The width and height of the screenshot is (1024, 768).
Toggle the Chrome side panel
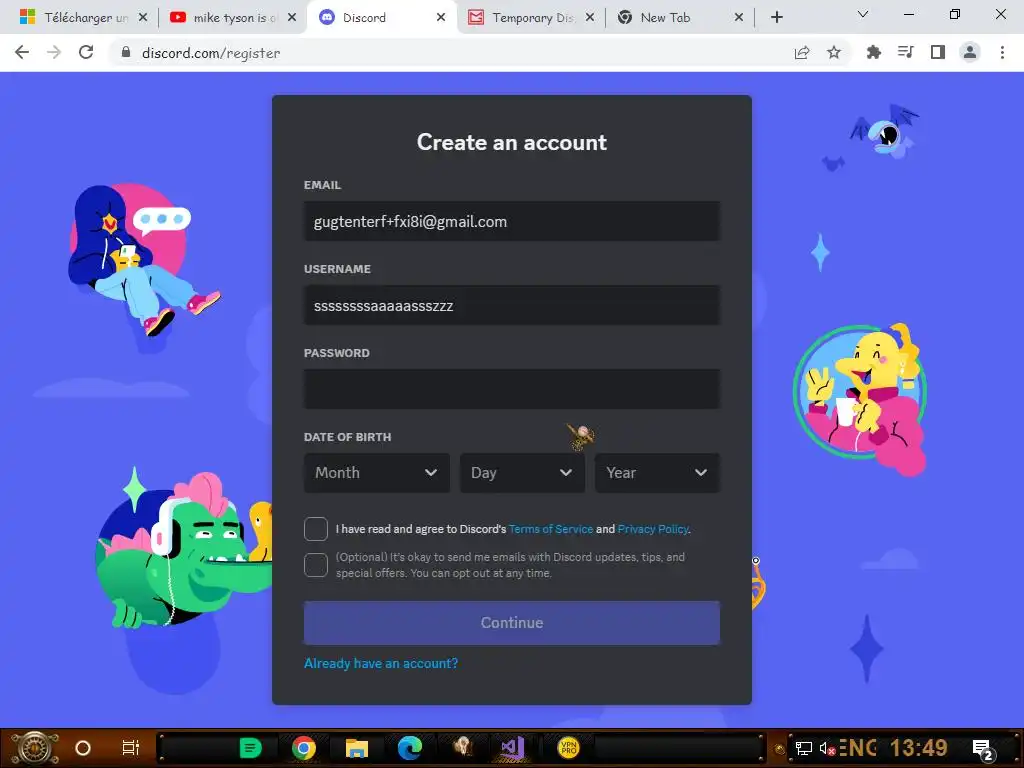pos(938,52)
